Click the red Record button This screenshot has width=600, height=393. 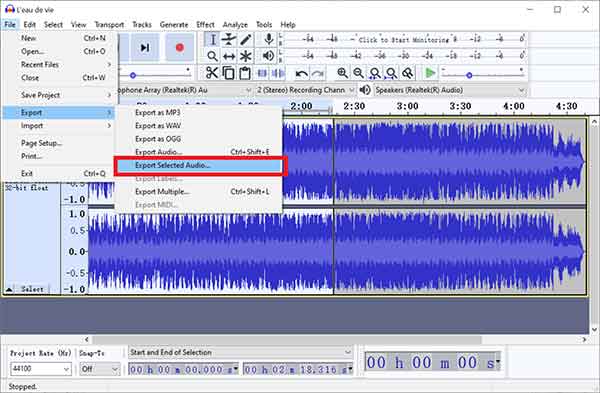pos(179,48)
